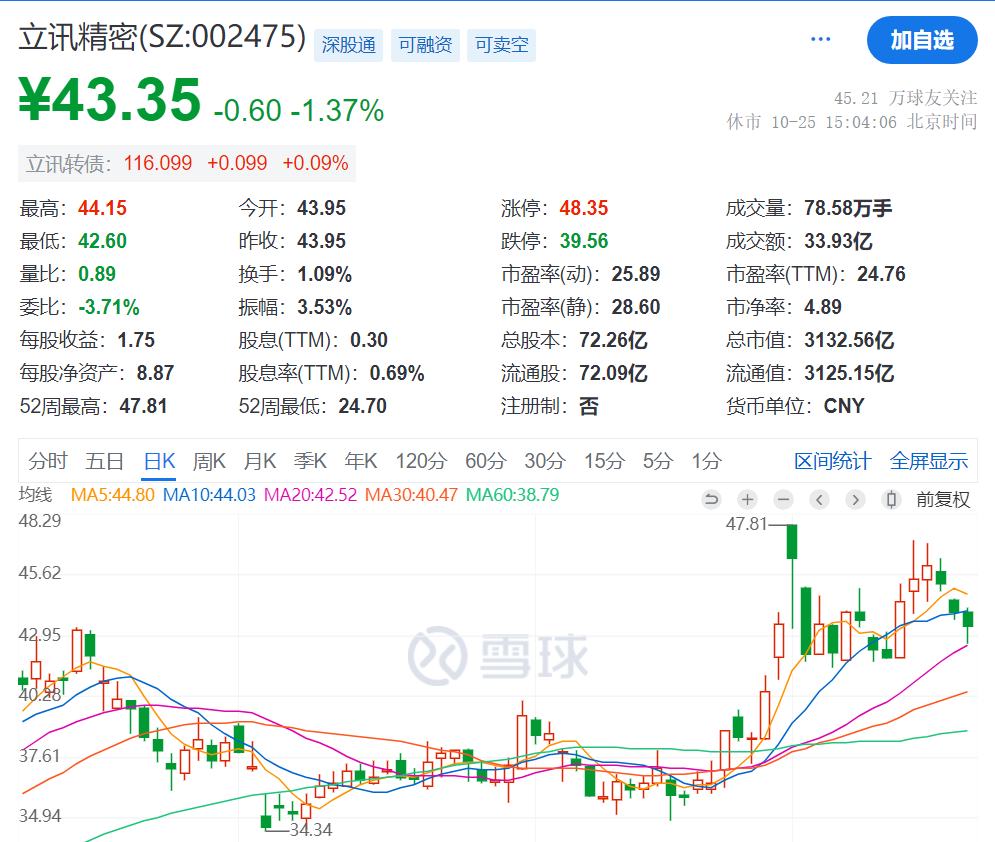Screen dimensions: 995x842
Task: Switch to the 周K weekly chart tab
Action: [209, 462]
